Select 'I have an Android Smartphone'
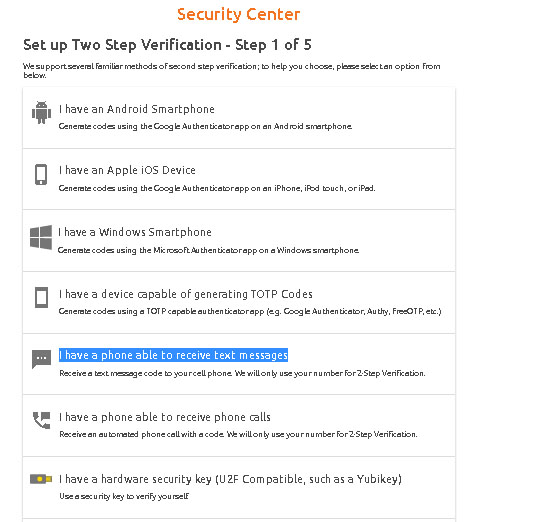Viewport: 545px width, 522px height. tap(239, 118)
